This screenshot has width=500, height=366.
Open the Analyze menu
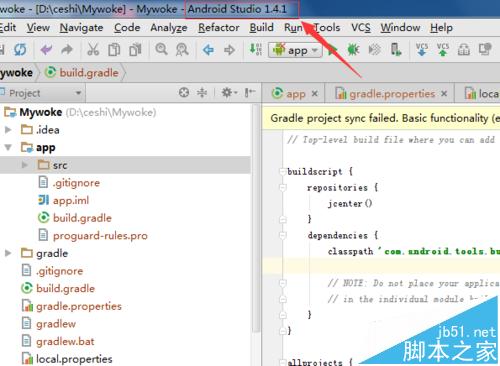click(x=169, y=28)
